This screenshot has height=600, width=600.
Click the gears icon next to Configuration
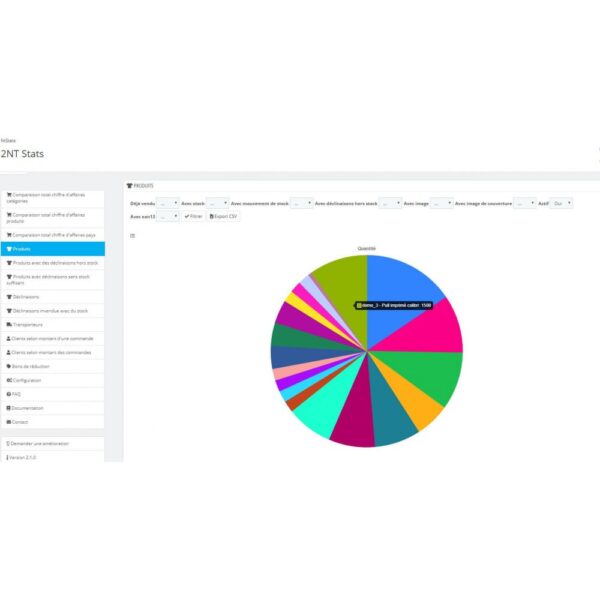tap(8, 380)
